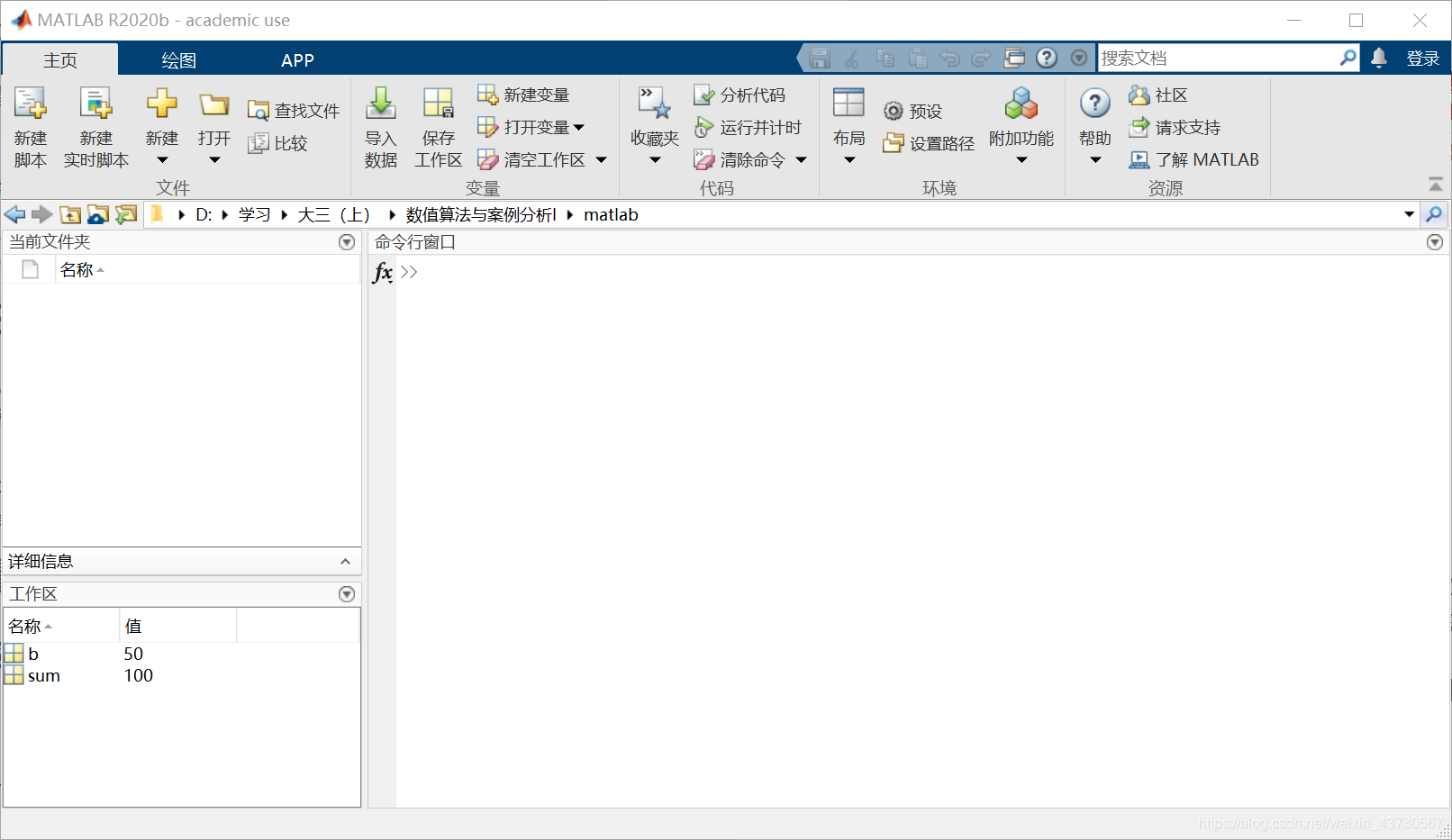Expand the Open (打开) dropdown arrow
Image resolution: width=1452 pixels, height=840 pixels.
[214, 160]
